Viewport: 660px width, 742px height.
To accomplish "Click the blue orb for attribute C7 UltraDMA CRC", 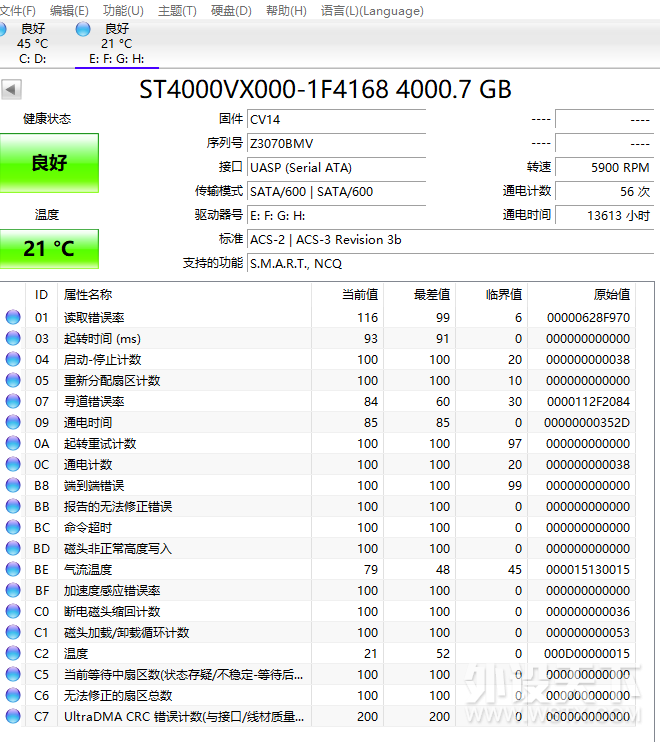I will tap(13, 716).
